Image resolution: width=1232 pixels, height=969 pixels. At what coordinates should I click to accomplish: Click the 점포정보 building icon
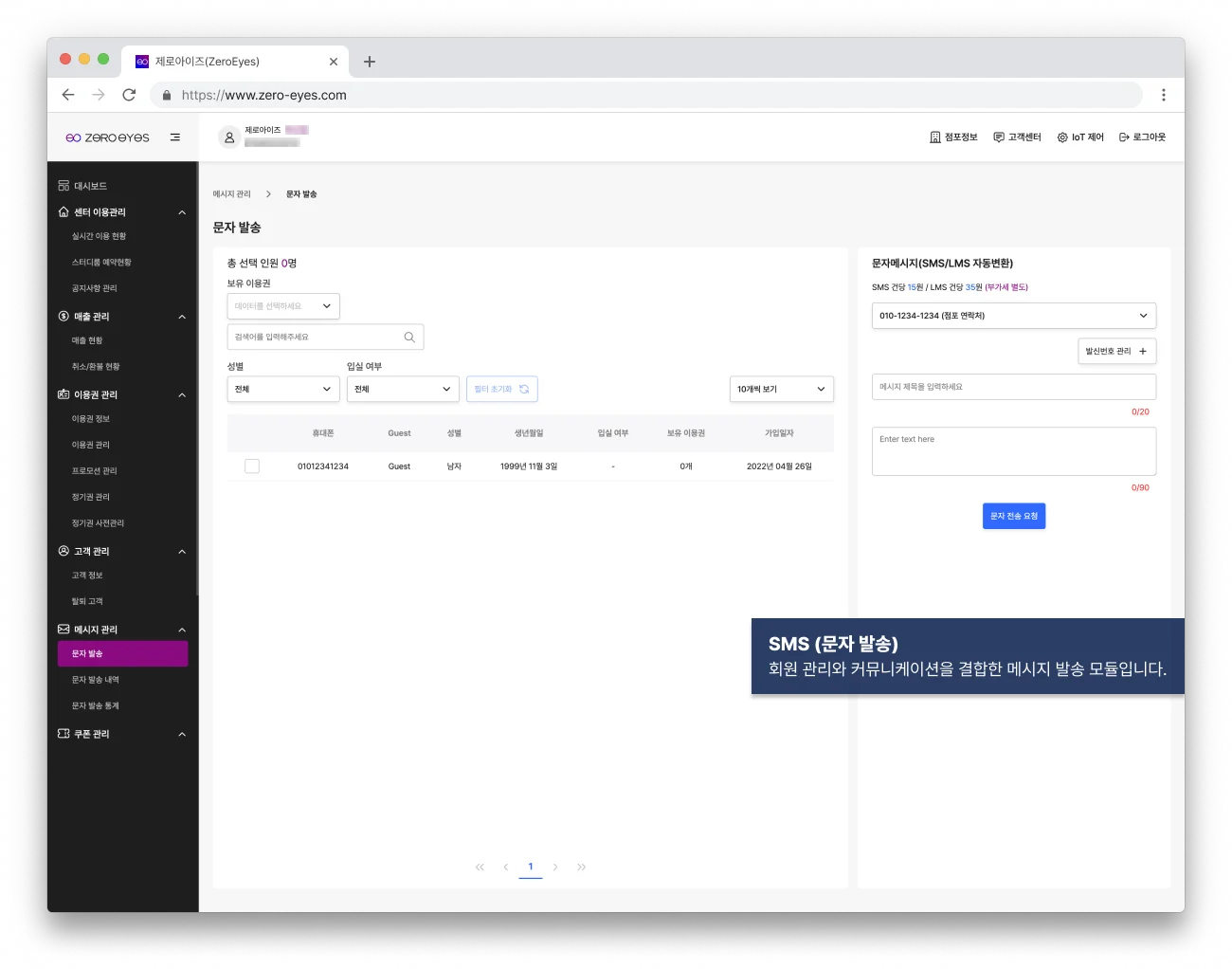pos(933,137)
